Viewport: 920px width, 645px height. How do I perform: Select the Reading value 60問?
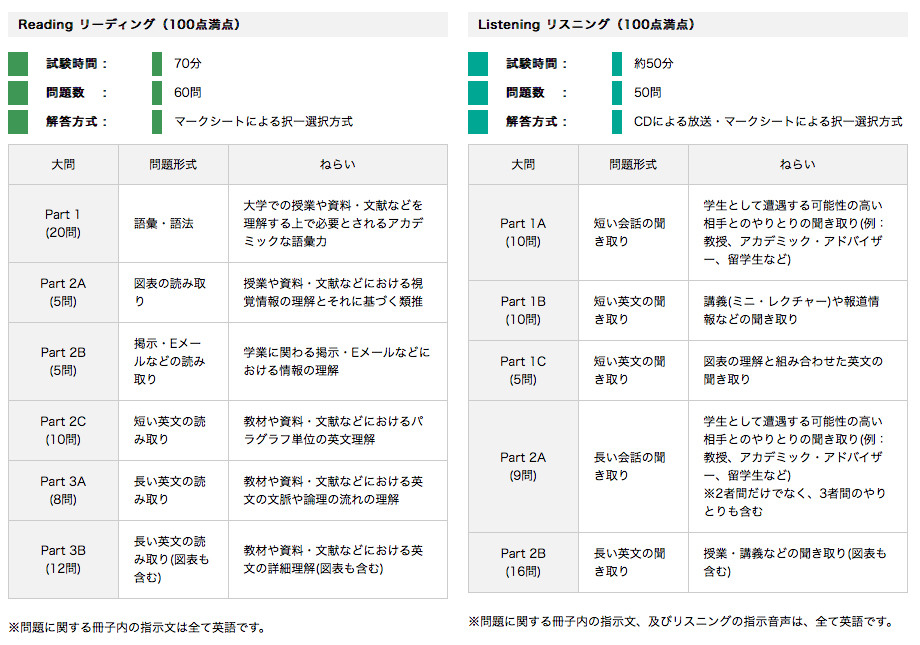[188, 93]
